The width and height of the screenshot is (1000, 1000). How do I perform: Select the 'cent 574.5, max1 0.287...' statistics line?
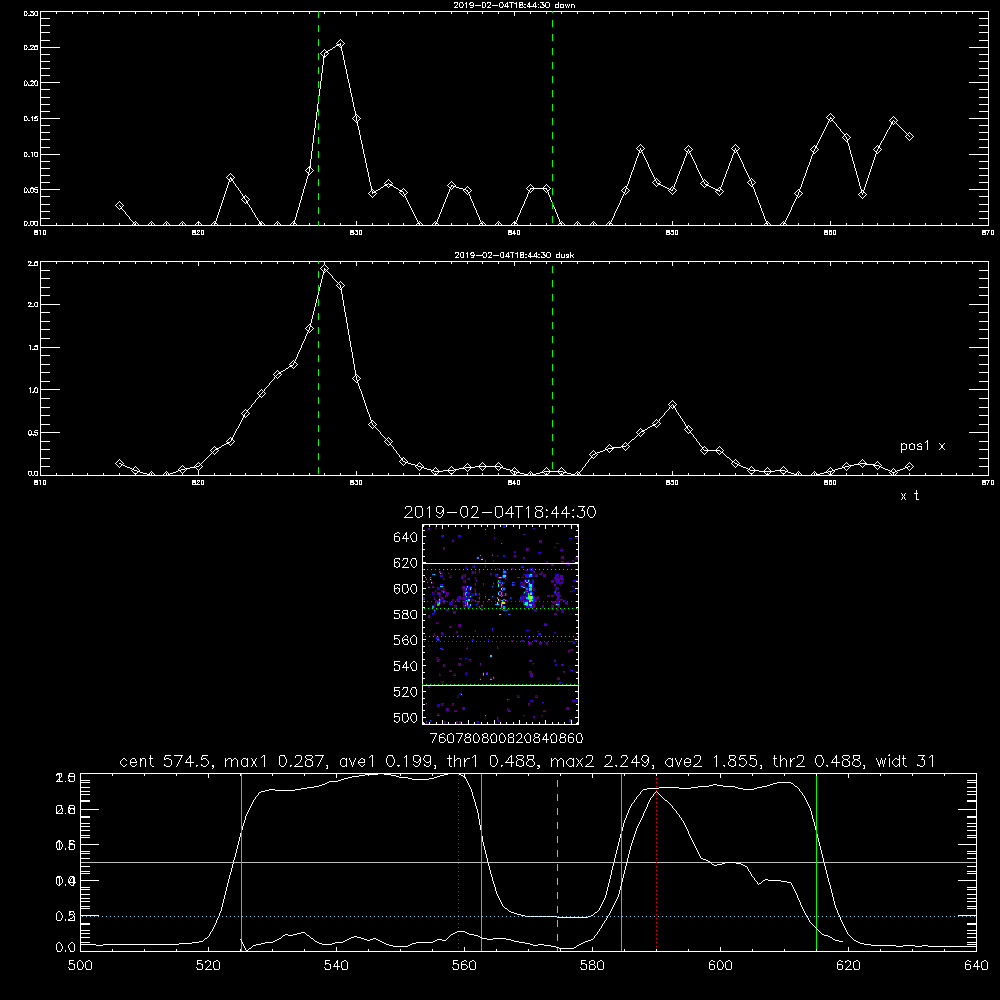click(527, 761)
